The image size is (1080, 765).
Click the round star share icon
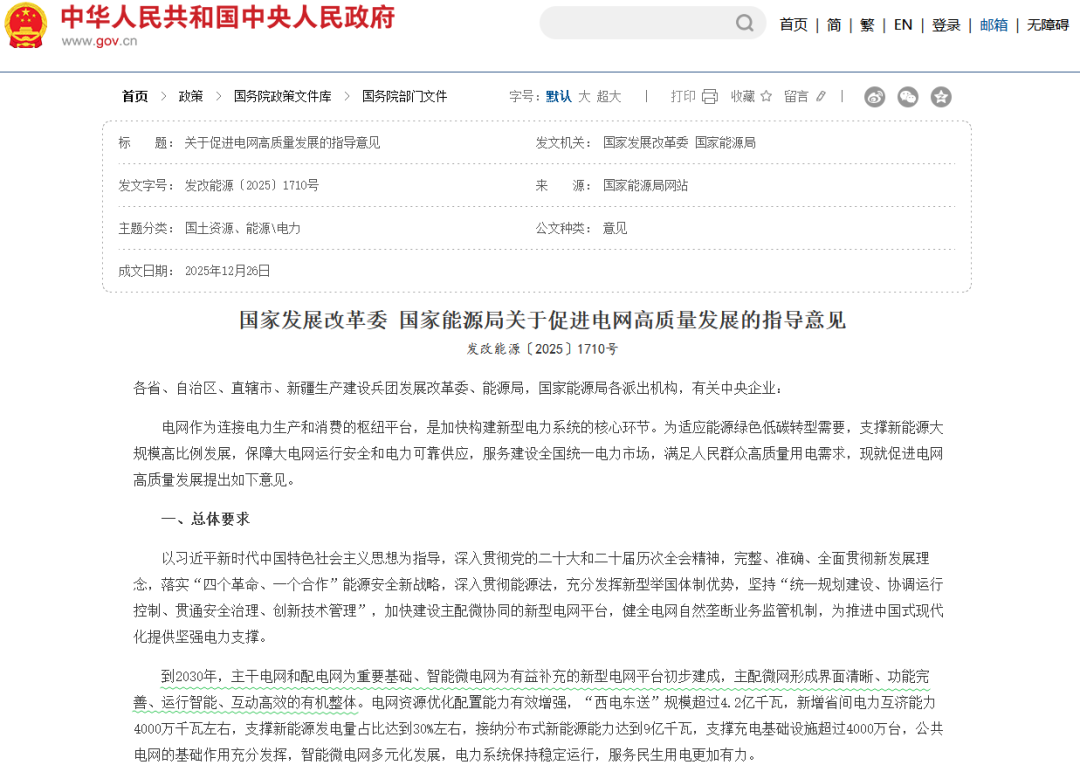pyautogui.click(x=941, y=97)
